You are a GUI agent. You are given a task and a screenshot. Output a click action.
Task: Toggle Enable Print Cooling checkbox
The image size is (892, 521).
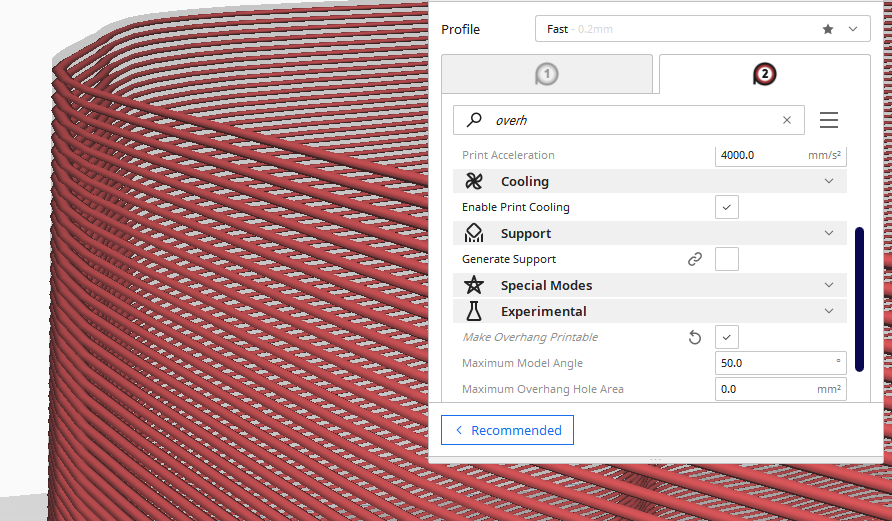pos(726,208)
